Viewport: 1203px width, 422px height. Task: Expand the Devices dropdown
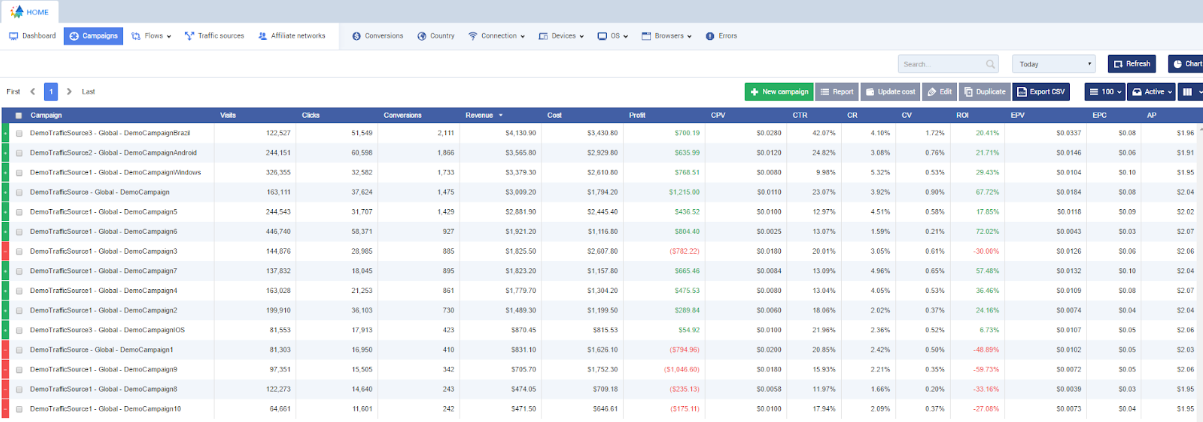click(x=562, y=36)
